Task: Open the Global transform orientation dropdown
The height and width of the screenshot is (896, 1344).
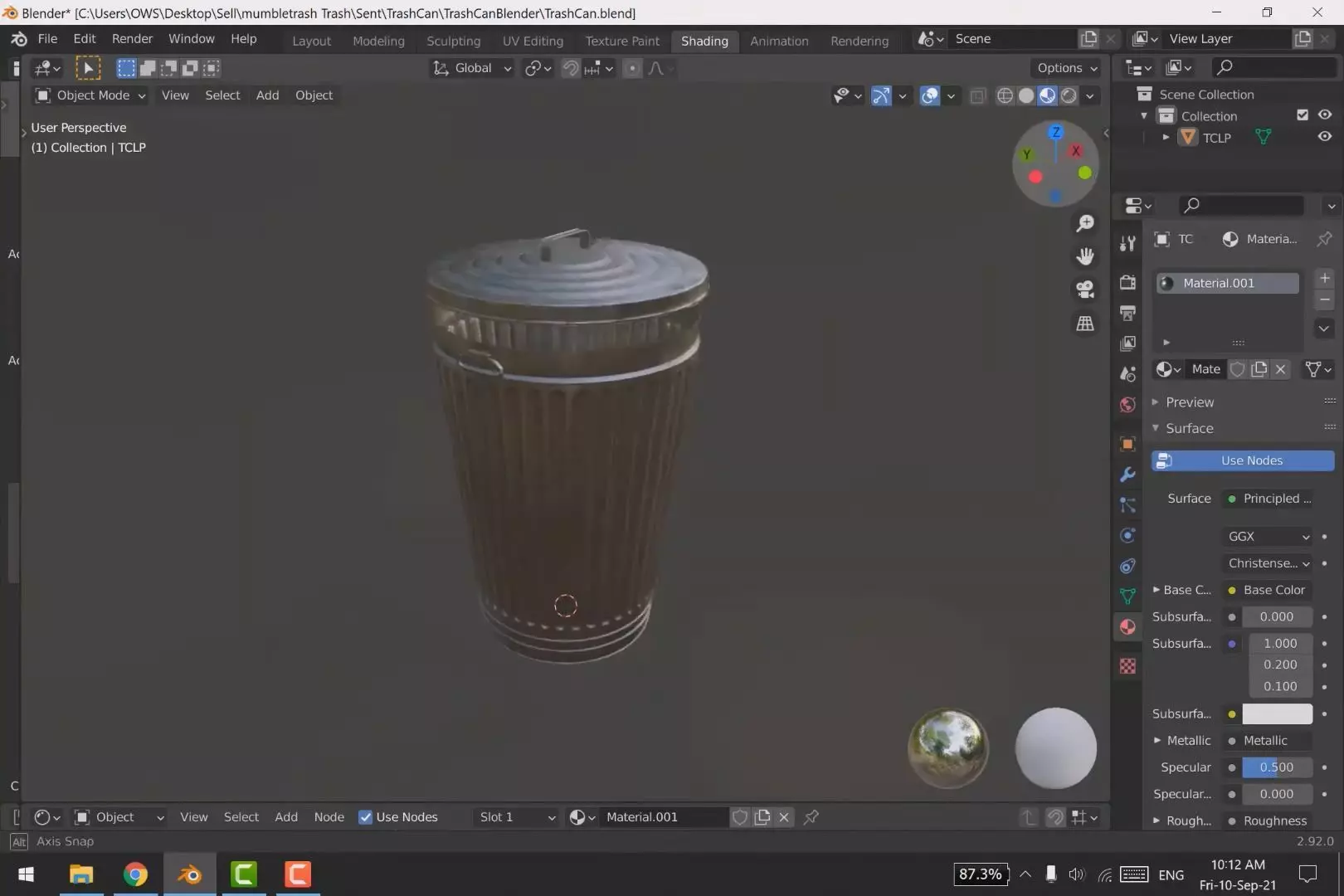Action: [471, 68]
